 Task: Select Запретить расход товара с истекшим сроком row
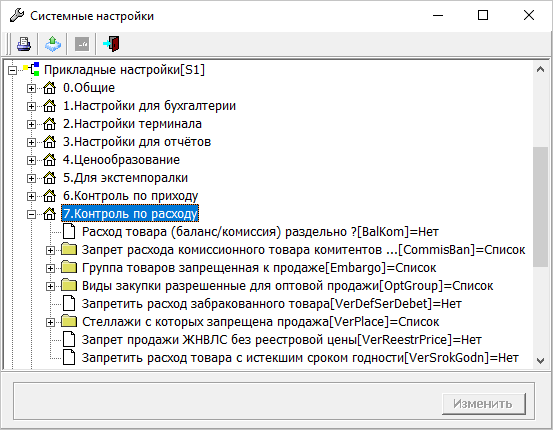click(300, 357)
